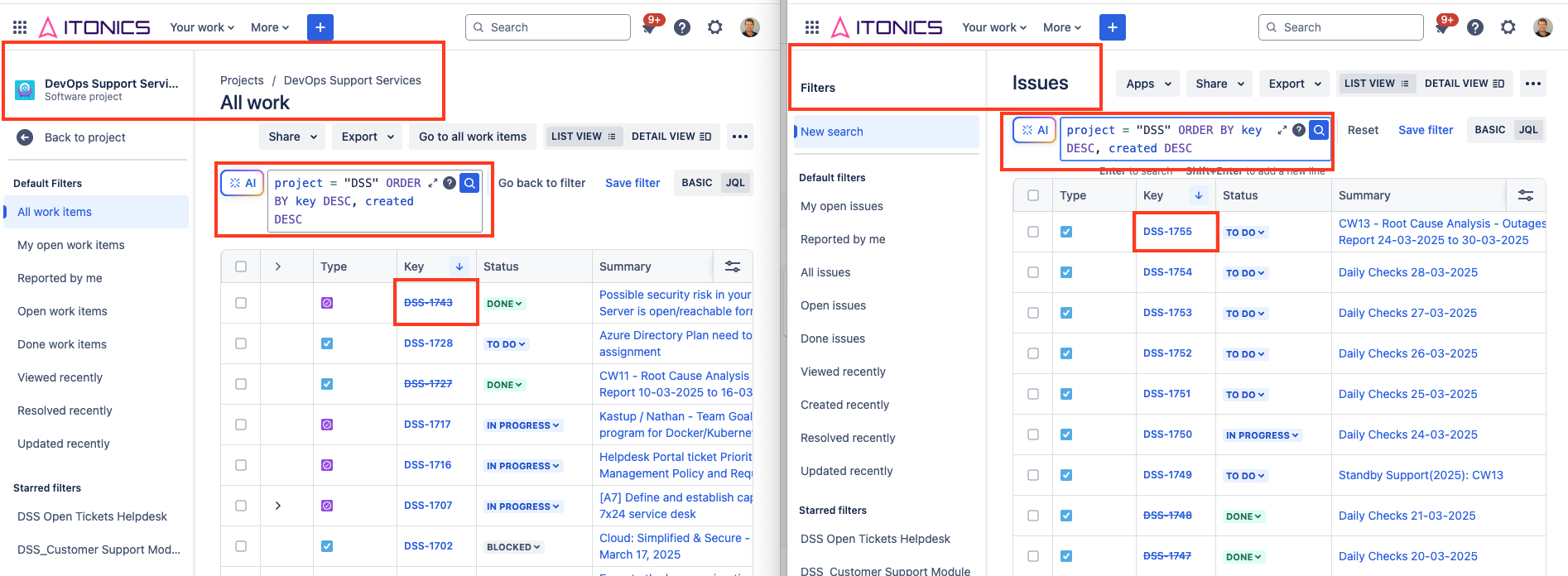
Task: Select My open issues filter
Action: coord(842,206)
